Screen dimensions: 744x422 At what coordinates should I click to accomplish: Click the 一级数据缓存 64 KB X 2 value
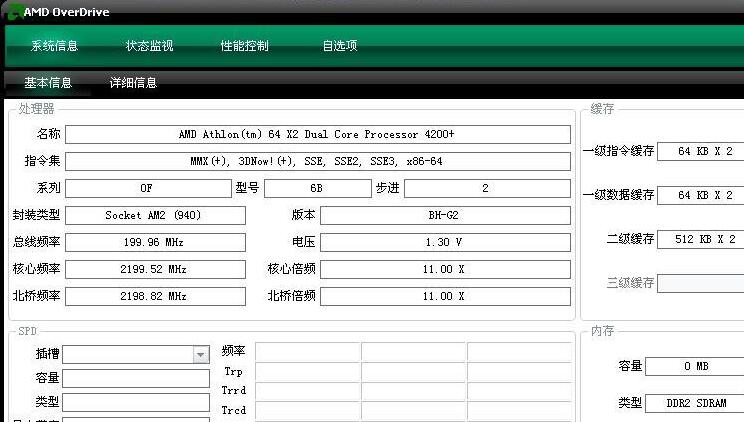pyautogui.click(x=701, y=195)
